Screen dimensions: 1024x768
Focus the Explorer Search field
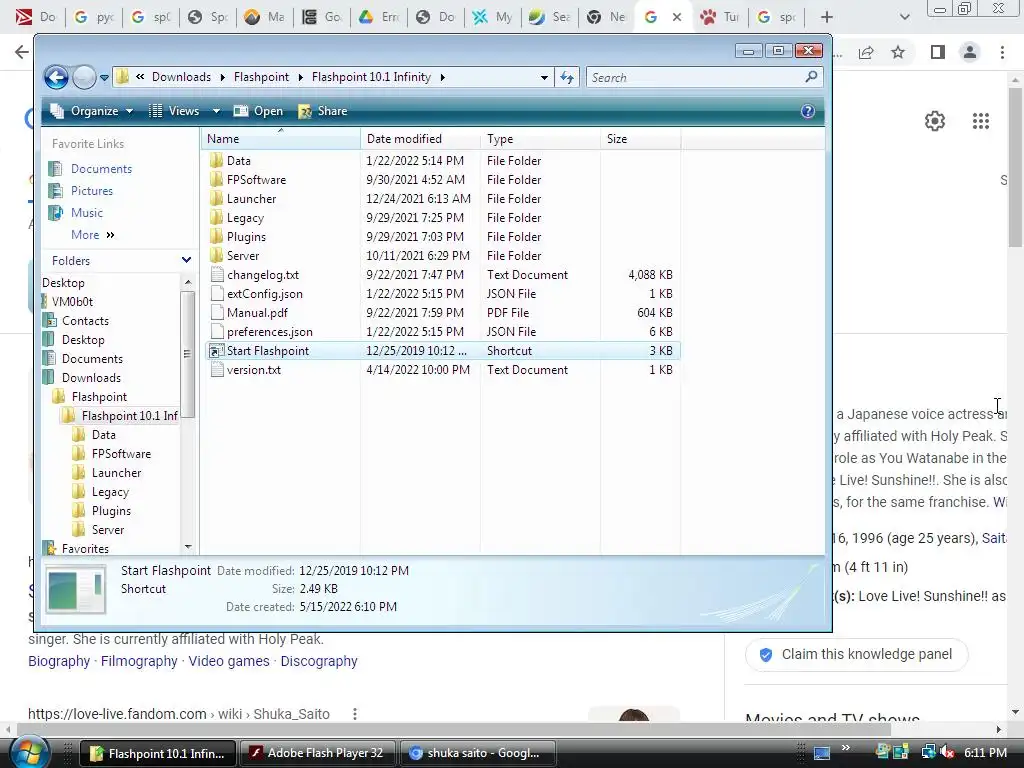pos(705,77)
